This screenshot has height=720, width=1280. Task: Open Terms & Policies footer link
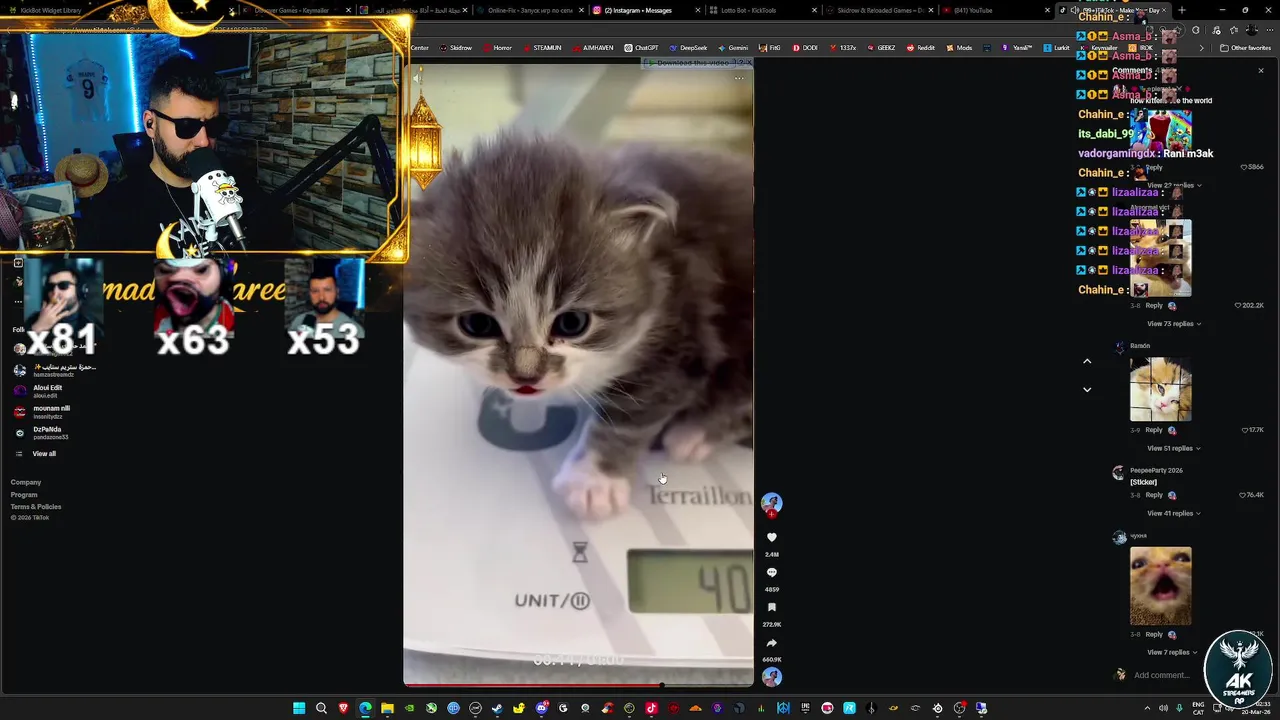pyautogui.click(x=36, y=507)
